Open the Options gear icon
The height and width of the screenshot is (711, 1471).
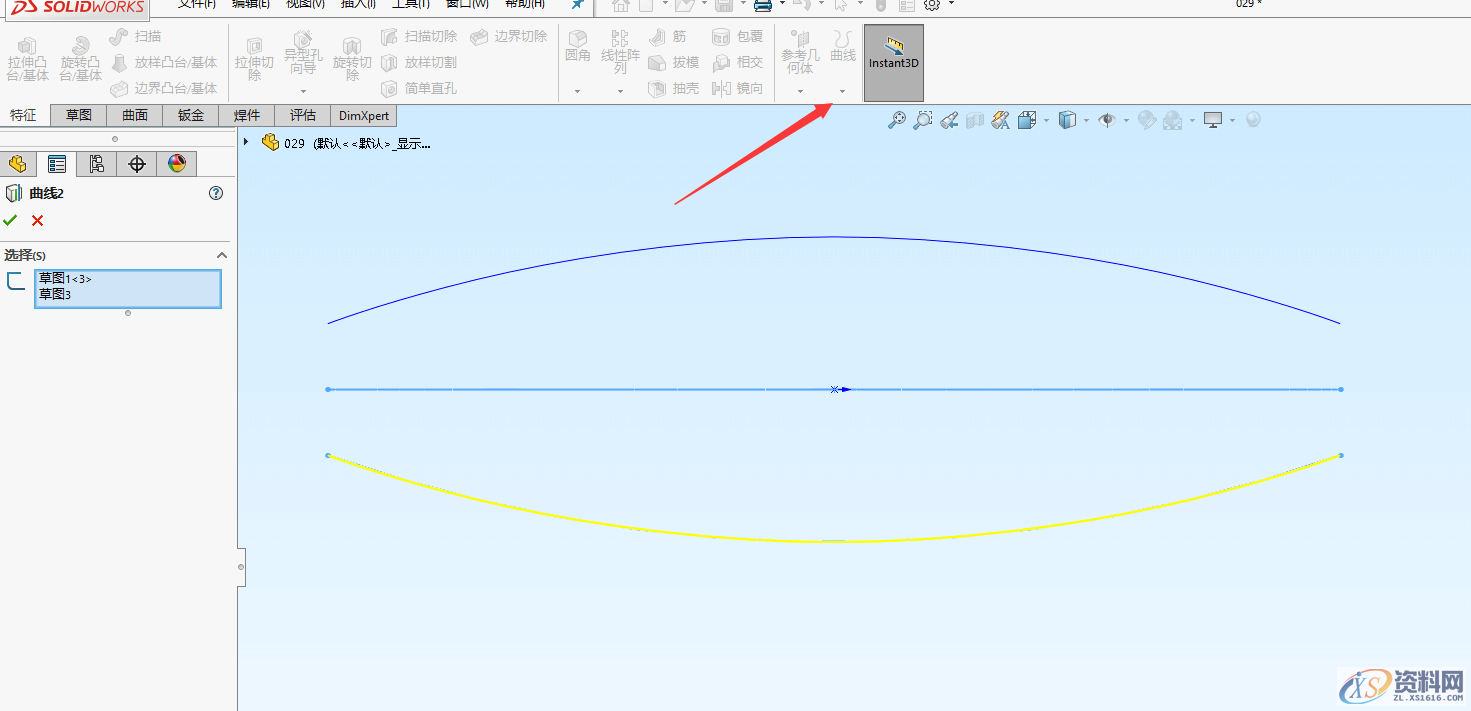[x=930, y=5]
